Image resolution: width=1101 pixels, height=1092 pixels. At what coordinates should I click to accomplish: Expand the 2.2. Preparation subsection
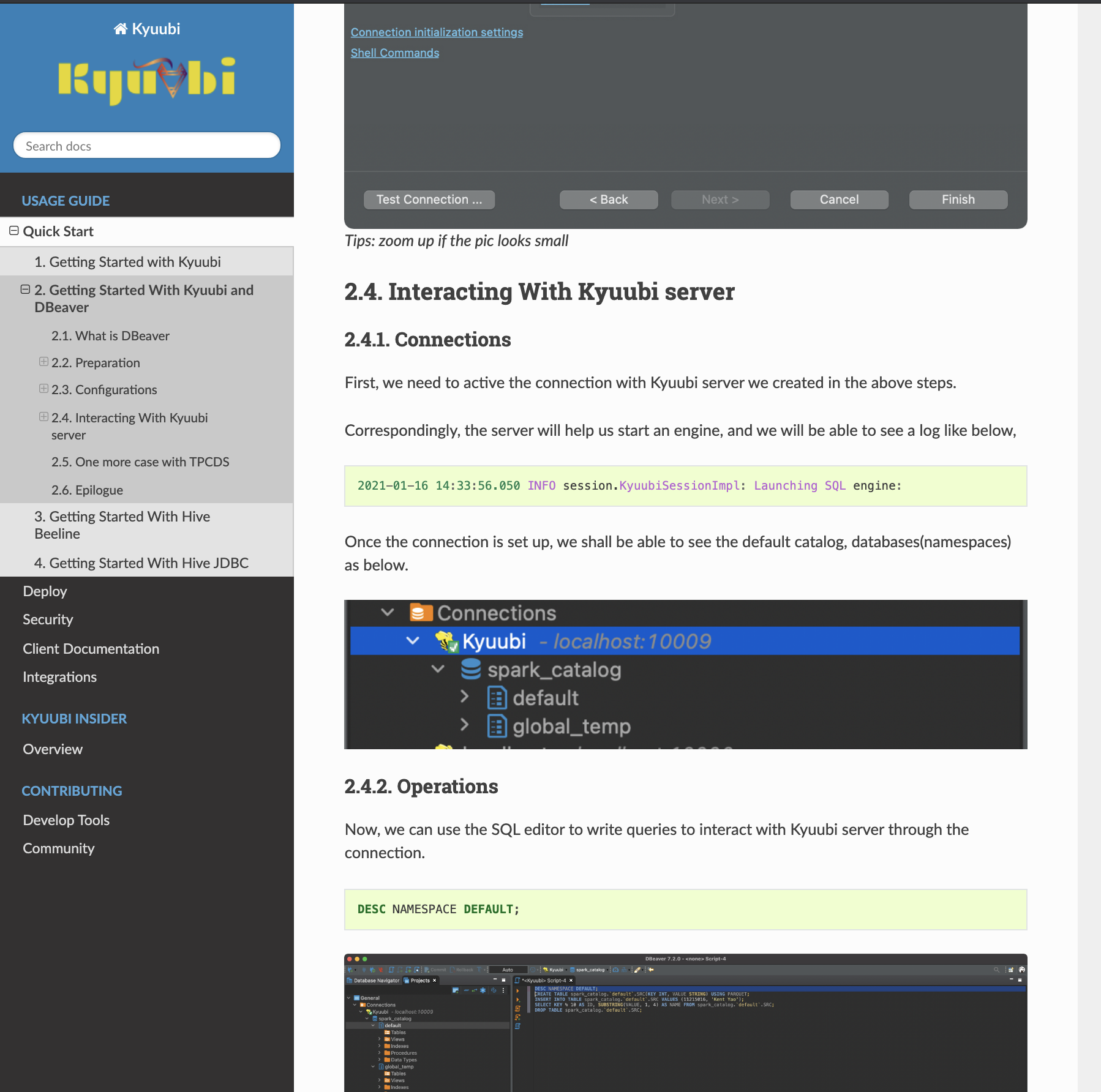(x=43, y=362)
